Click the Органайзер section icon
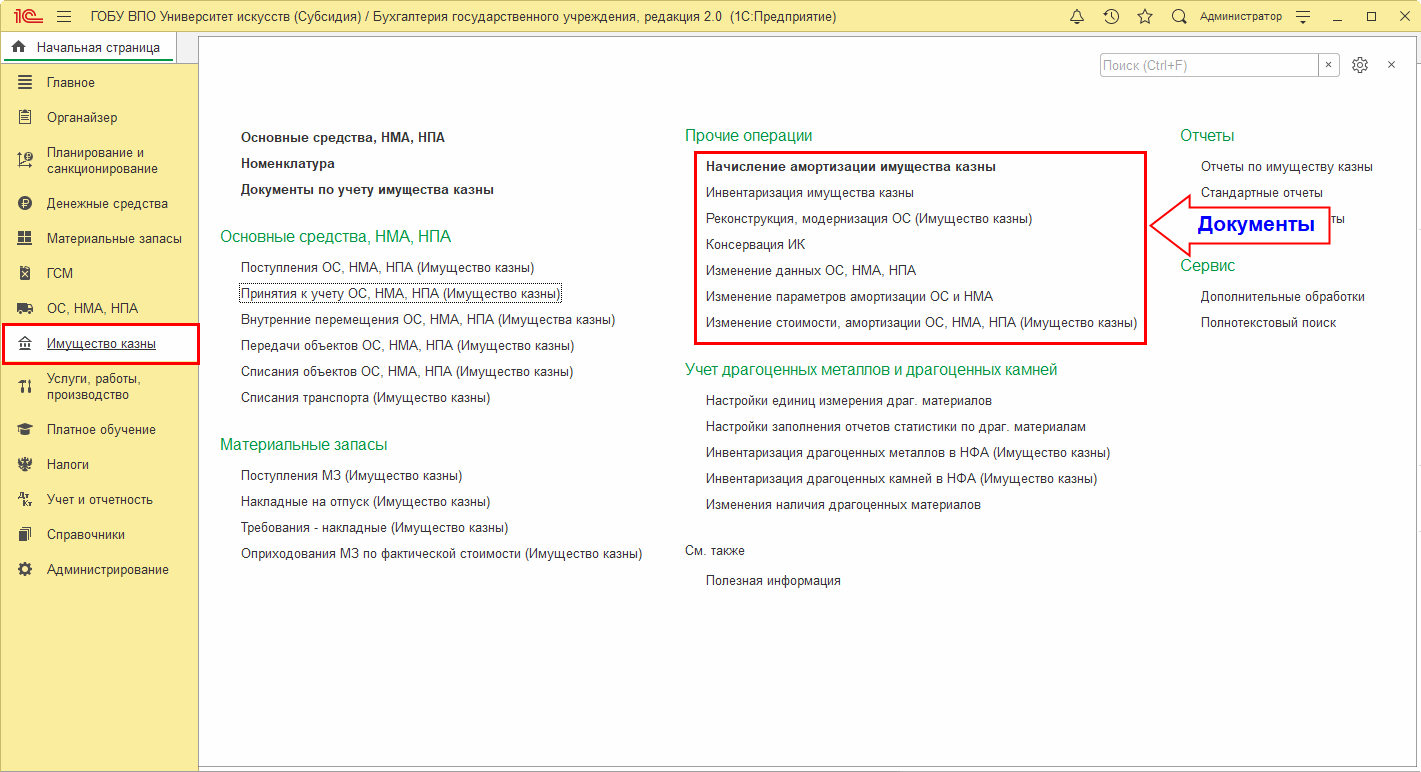This screenshot has height=772, width=1421. tap(25, 117)
